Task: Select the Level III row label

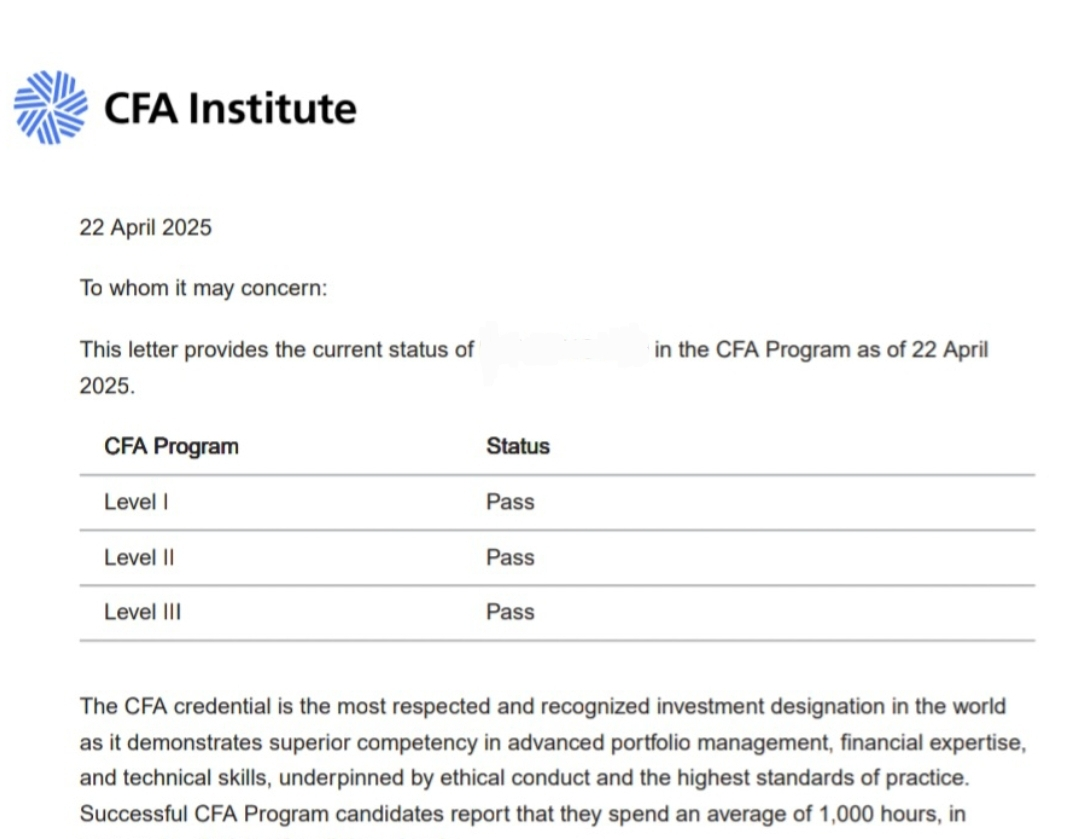Action: coord(143,612)
